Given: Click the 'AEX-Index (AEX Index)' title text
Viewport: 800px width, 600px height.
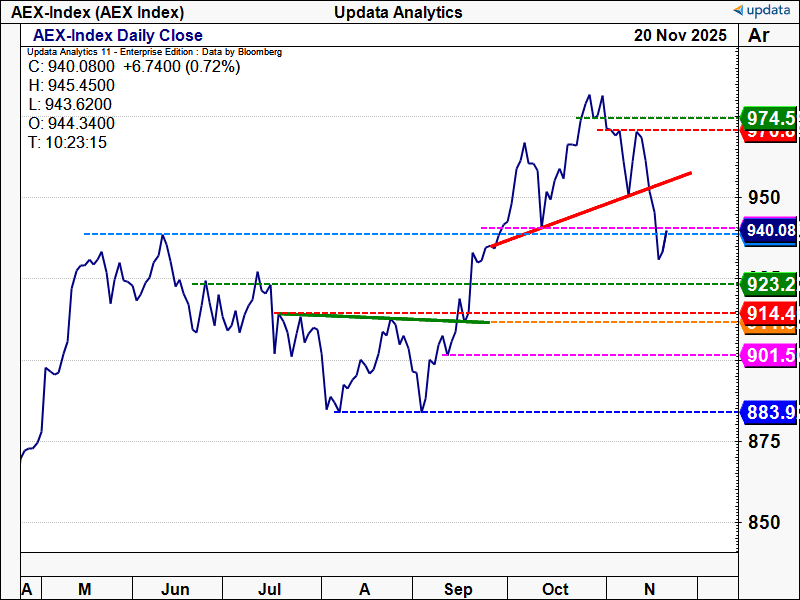Looking at the screenshot, I should pos(98,12).
